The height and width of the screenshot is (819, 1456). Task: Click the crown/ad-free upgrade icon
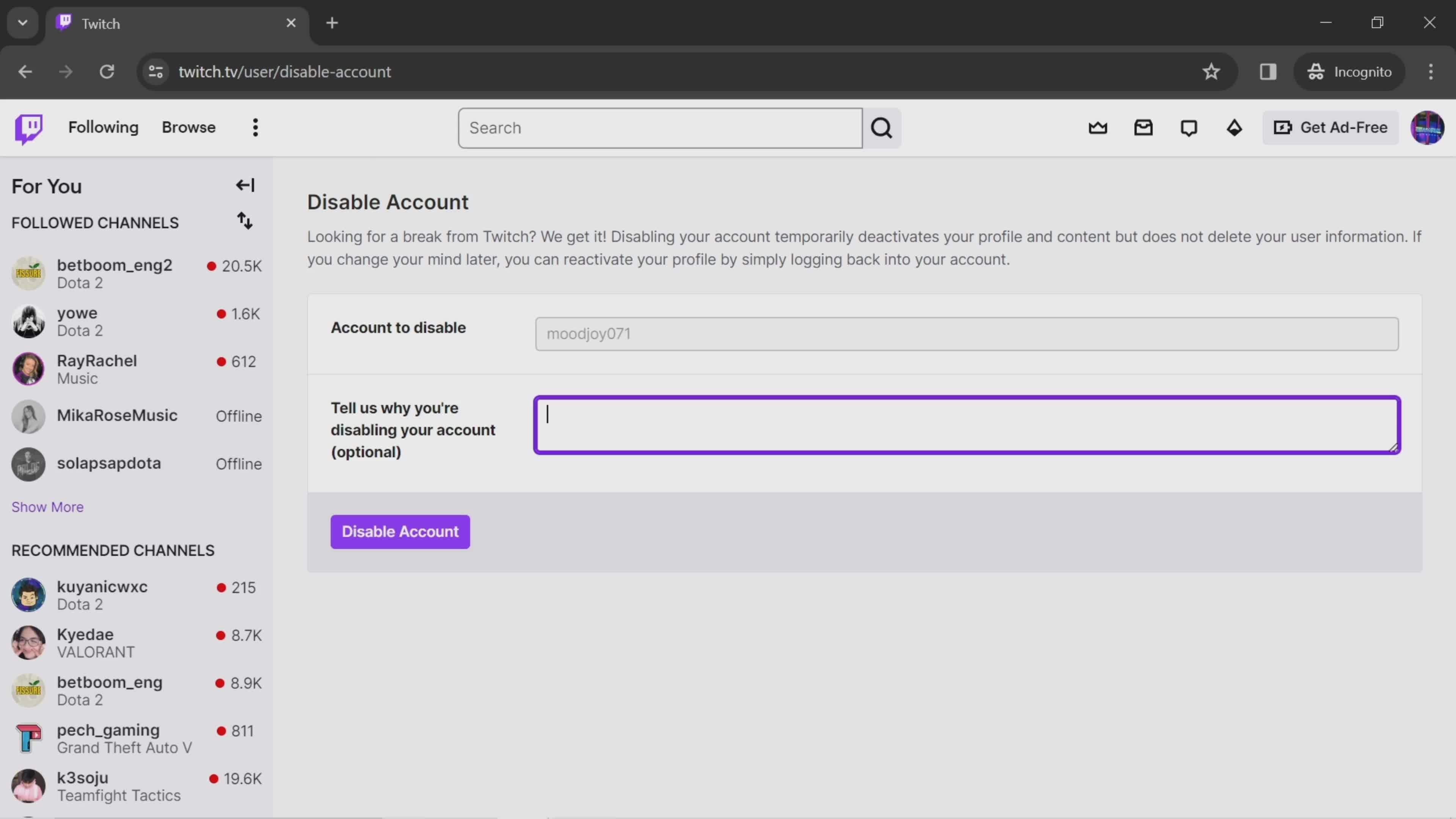1098,127
